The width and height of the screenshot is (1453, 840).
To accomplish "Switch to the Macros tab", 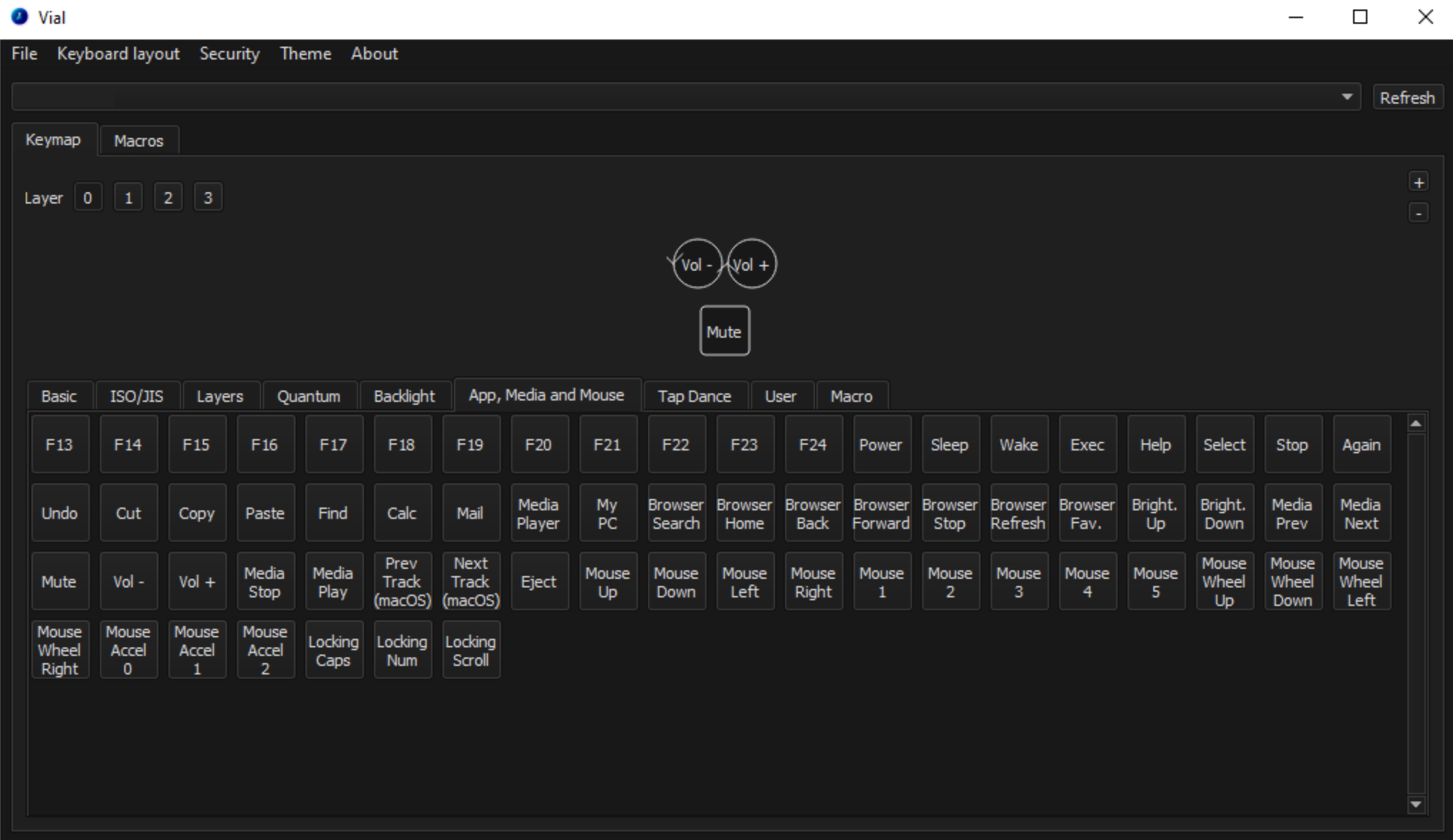I will click(138, 141).
